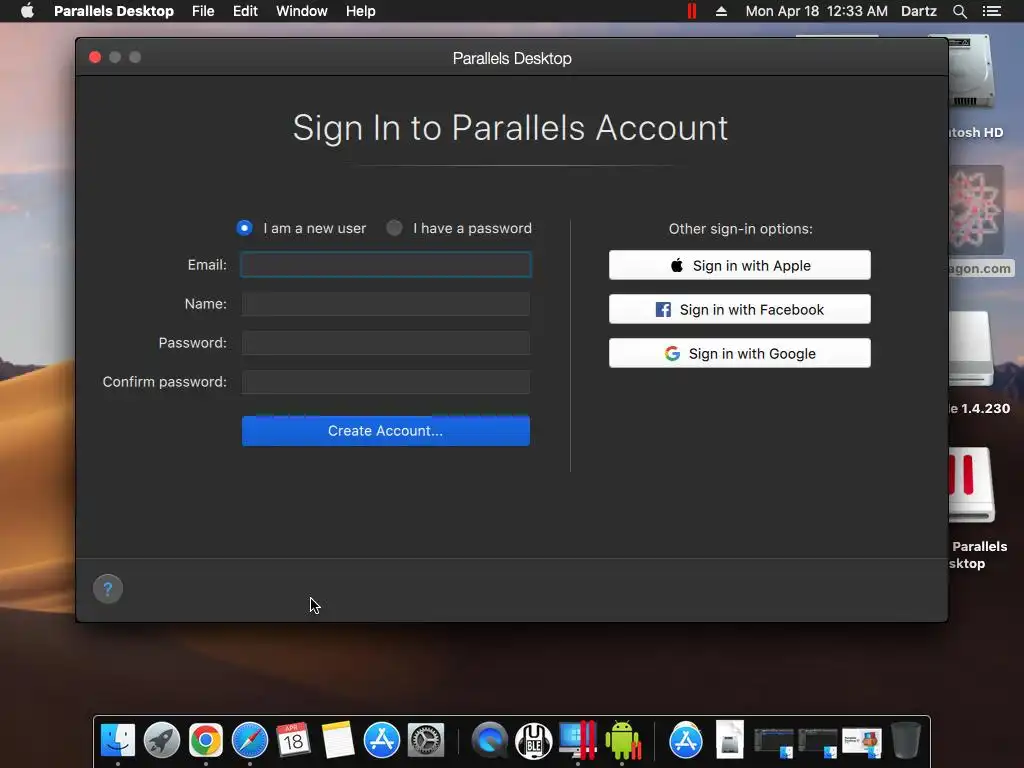The height and width of the screenshot is (768, 1024).
Task: Open Notification Center list icon
Action: (992, 11)
